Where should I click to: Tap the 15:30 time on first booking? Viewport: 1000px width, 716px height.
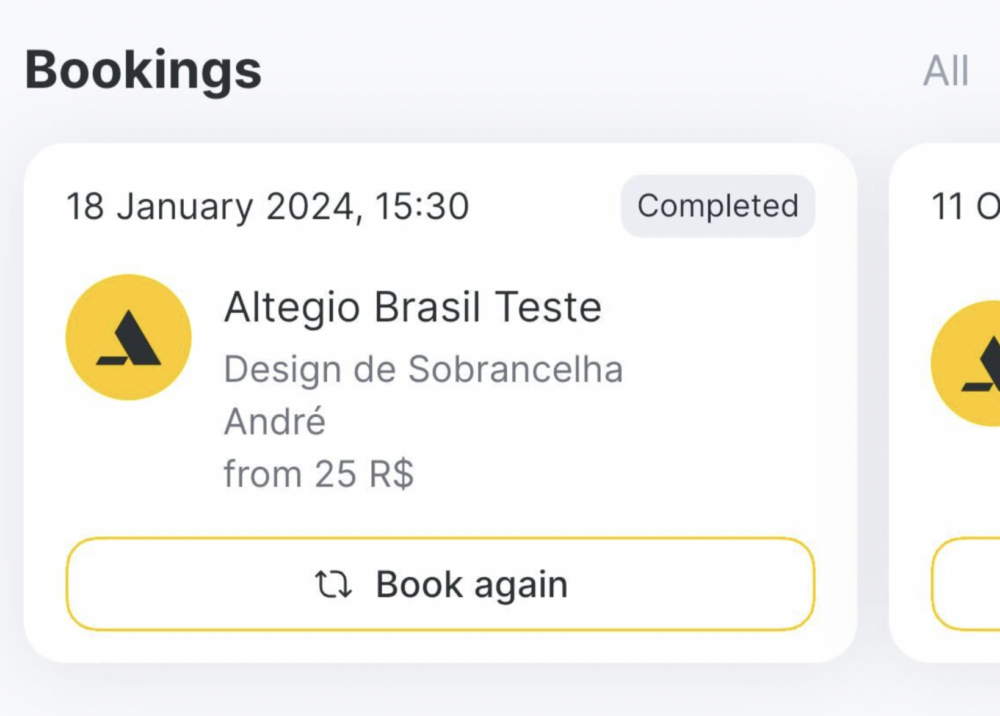point(422,207)
